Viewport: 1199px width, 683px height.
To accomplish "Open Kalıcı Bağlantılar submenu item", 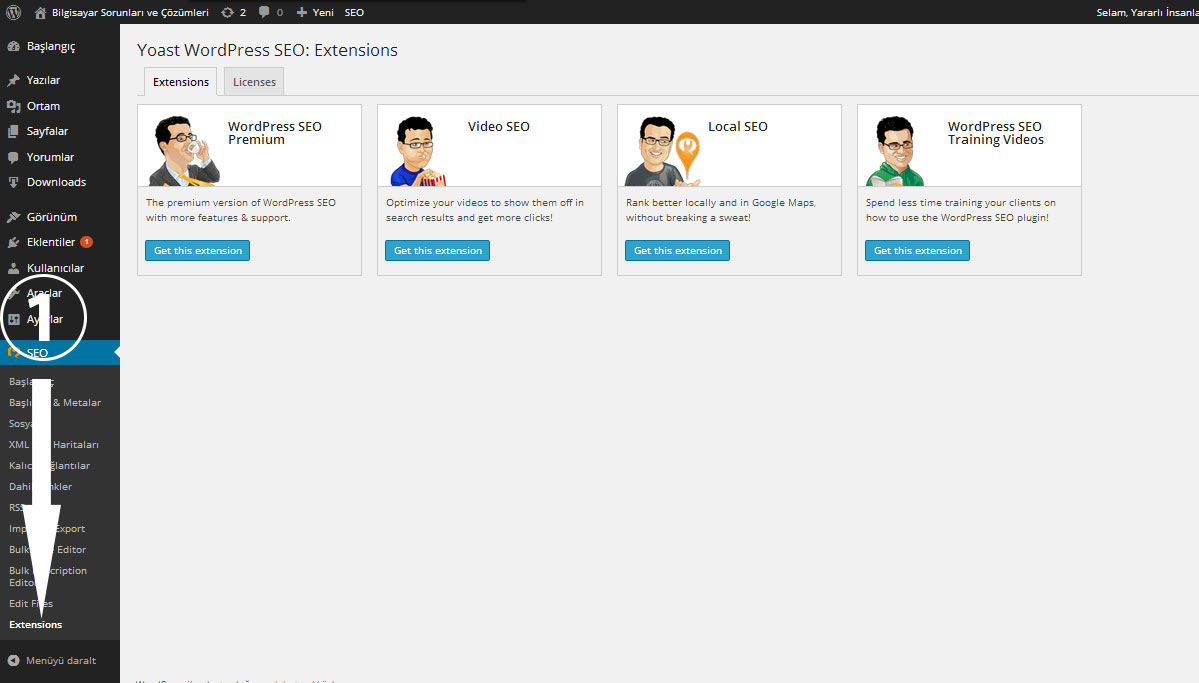I will coord(50,466).
